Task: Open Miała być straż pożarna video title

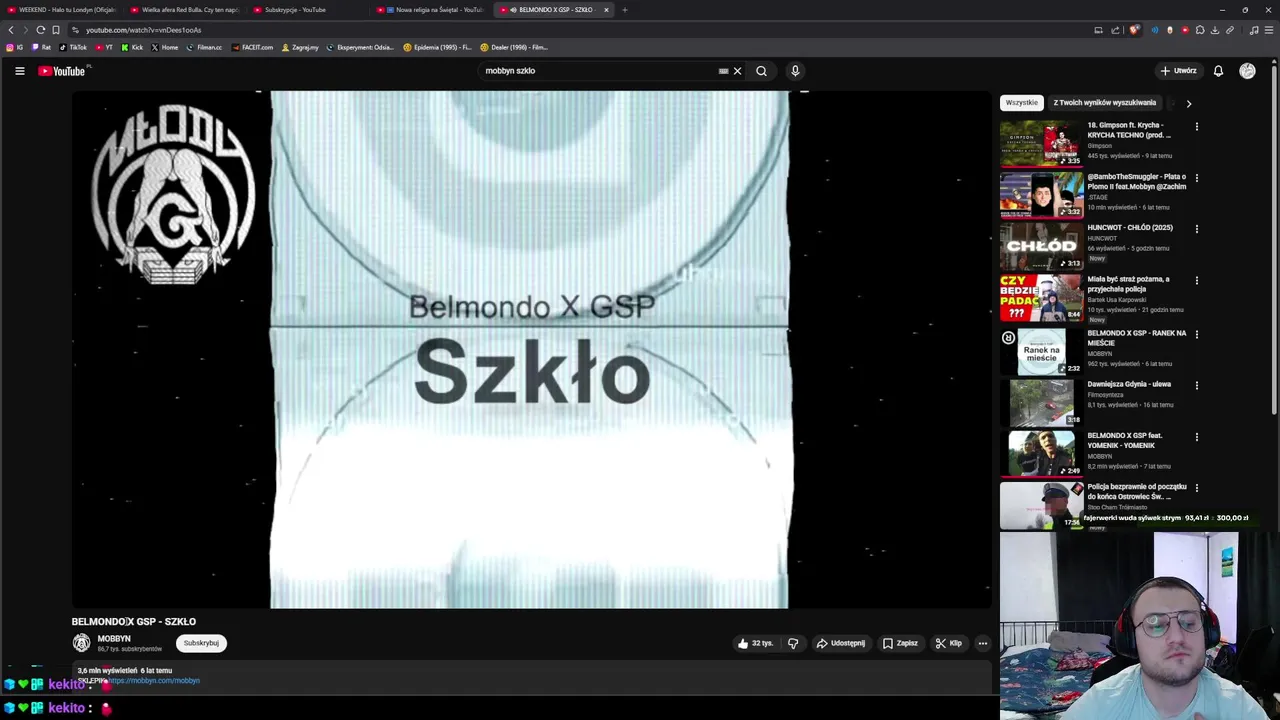Action: 1128,284
